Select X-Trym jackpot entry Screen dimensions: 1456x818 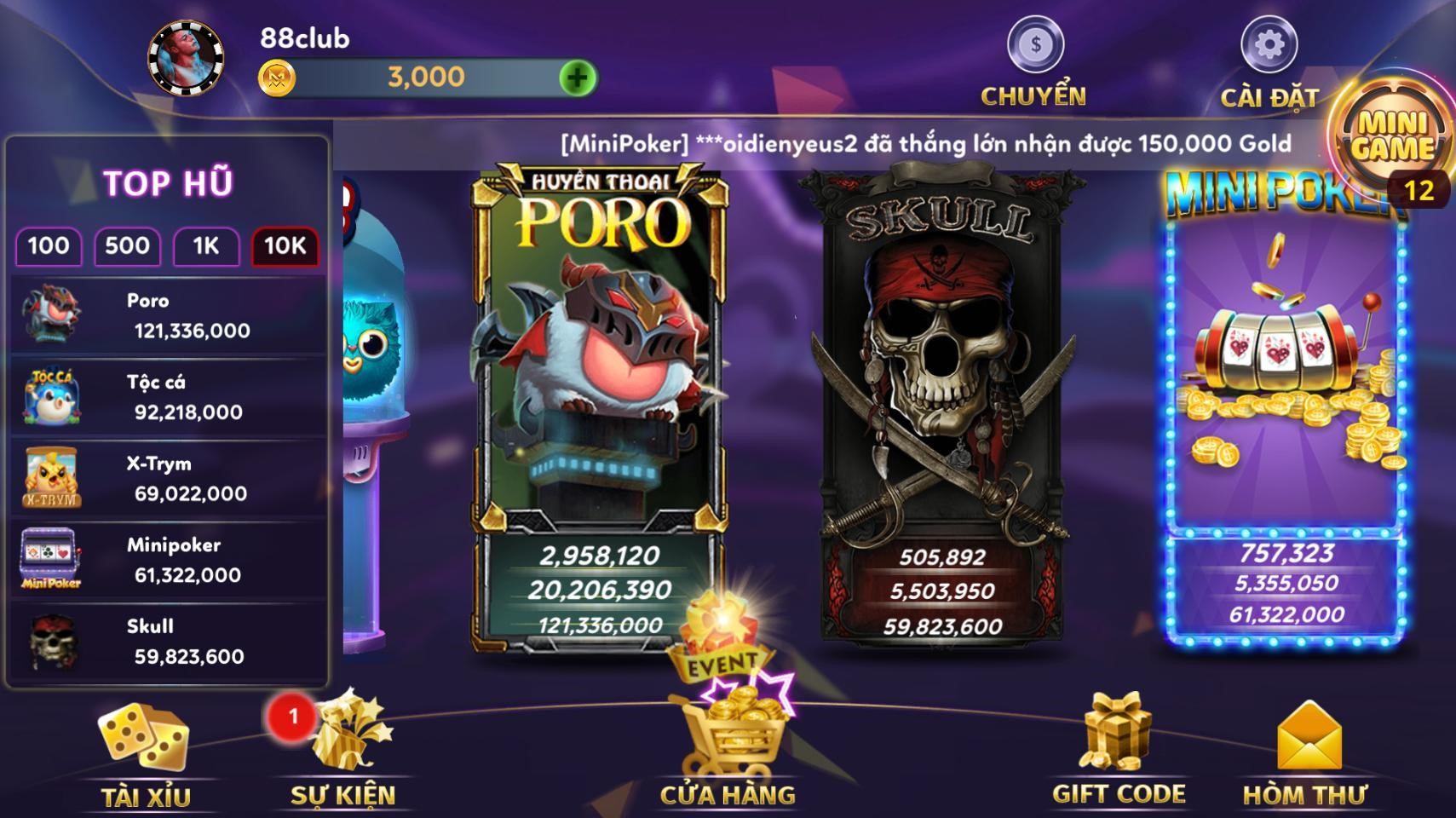[168, 478]
